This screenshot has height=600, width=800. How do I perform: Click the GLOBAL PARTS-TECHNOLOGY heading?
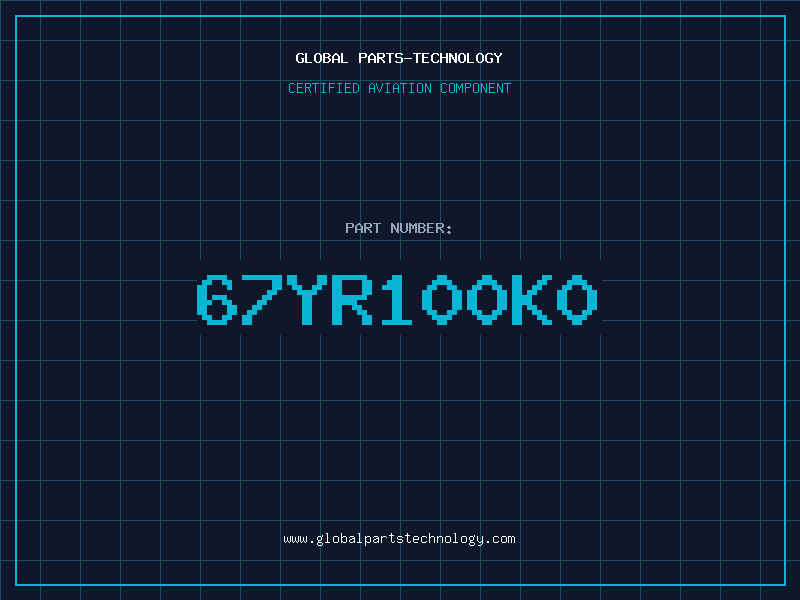tap(399, 58)
